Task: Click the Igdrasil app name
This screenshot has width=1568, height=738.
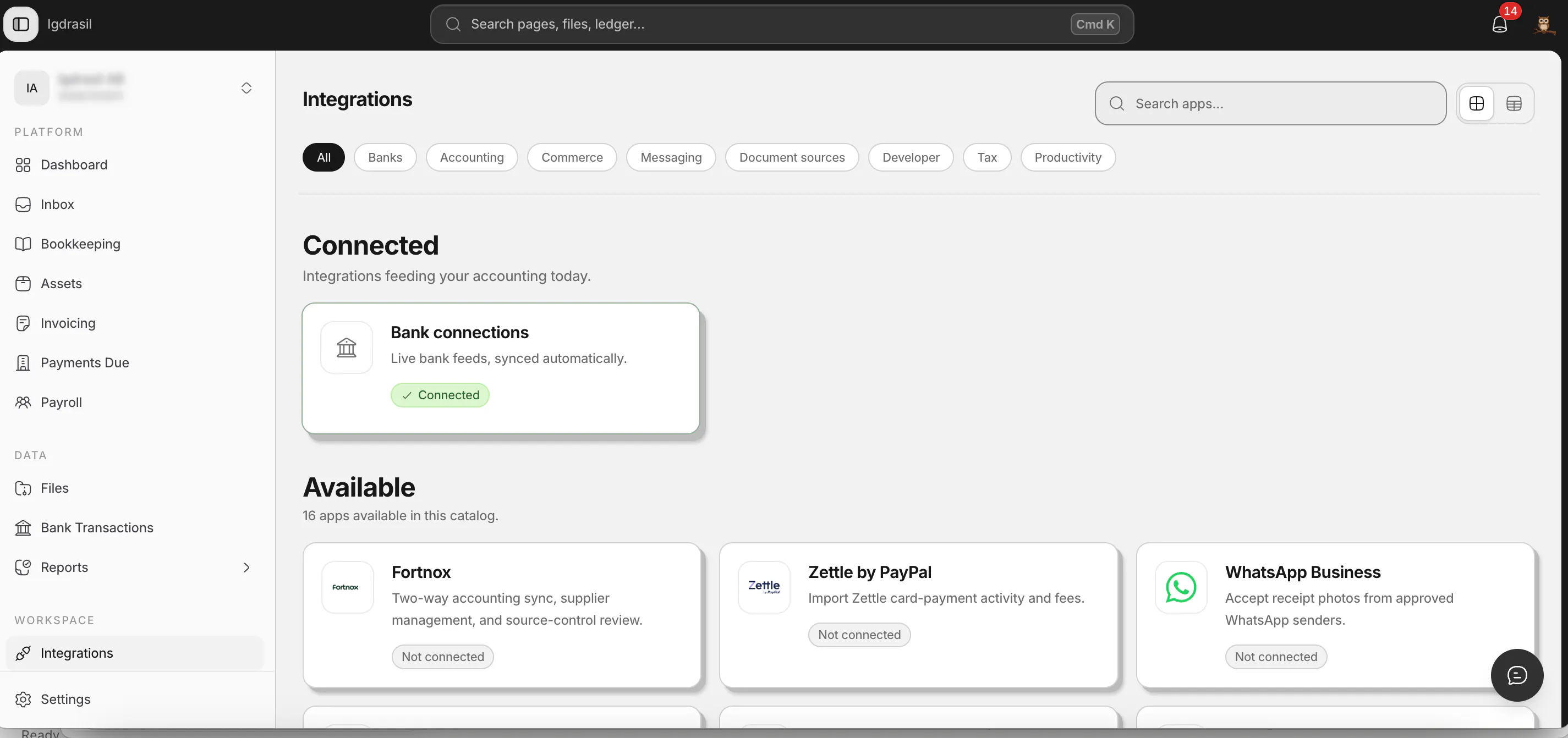Action: 69,24
